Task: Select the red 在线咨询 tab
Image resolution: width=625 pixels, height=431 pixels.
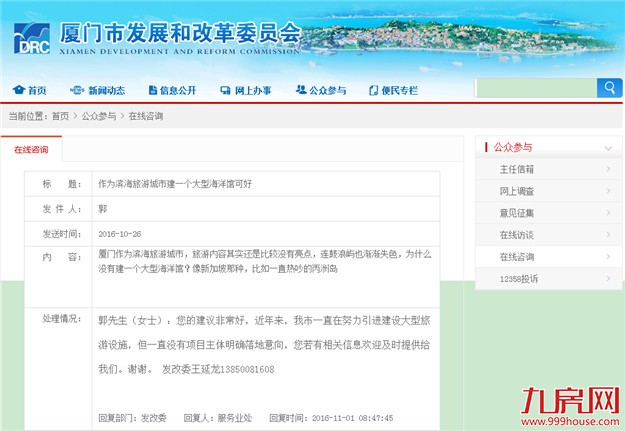Action: point(31,150)
